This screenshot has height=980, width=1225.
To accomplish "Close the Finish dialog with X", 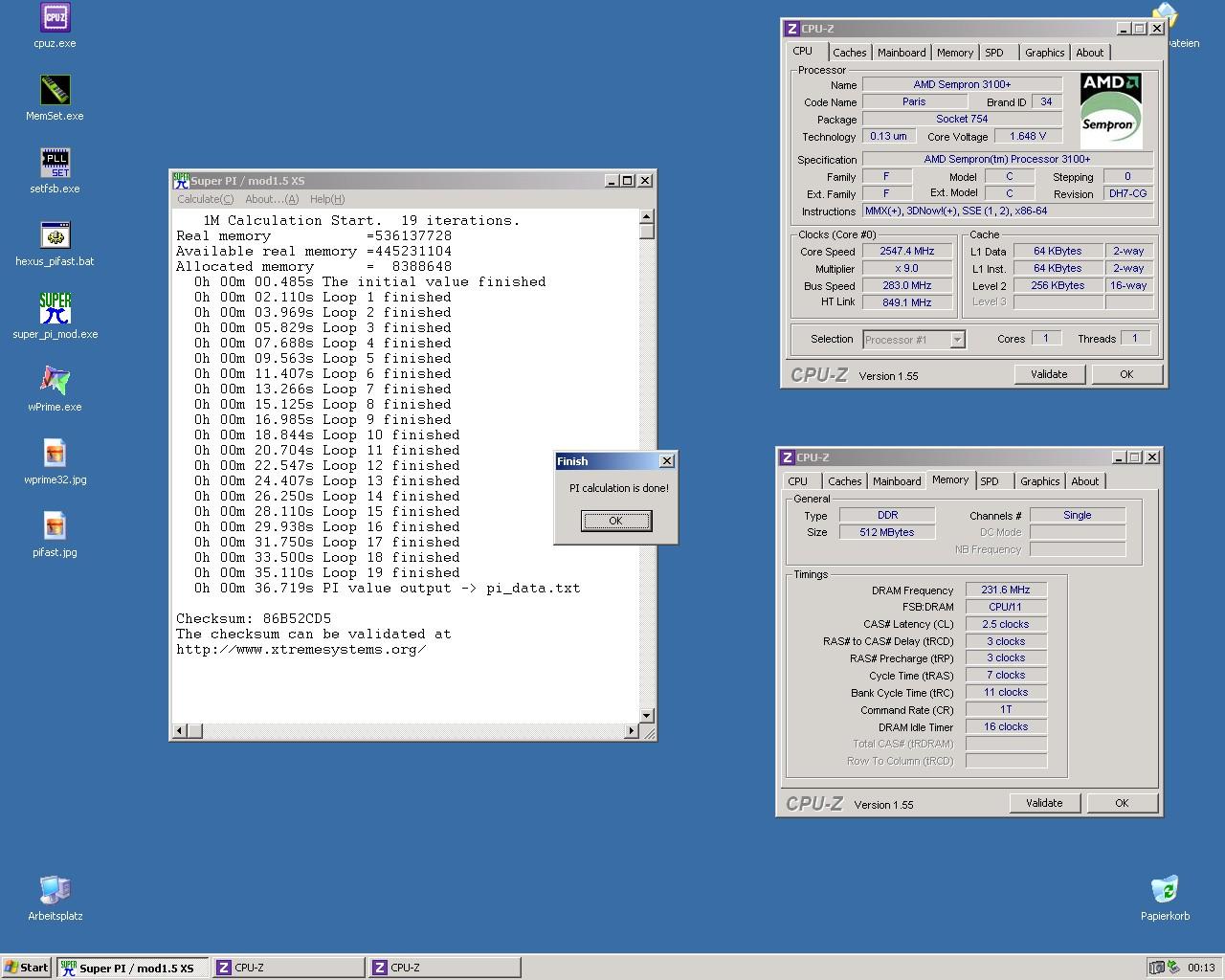I will click(x=666, y=461).
